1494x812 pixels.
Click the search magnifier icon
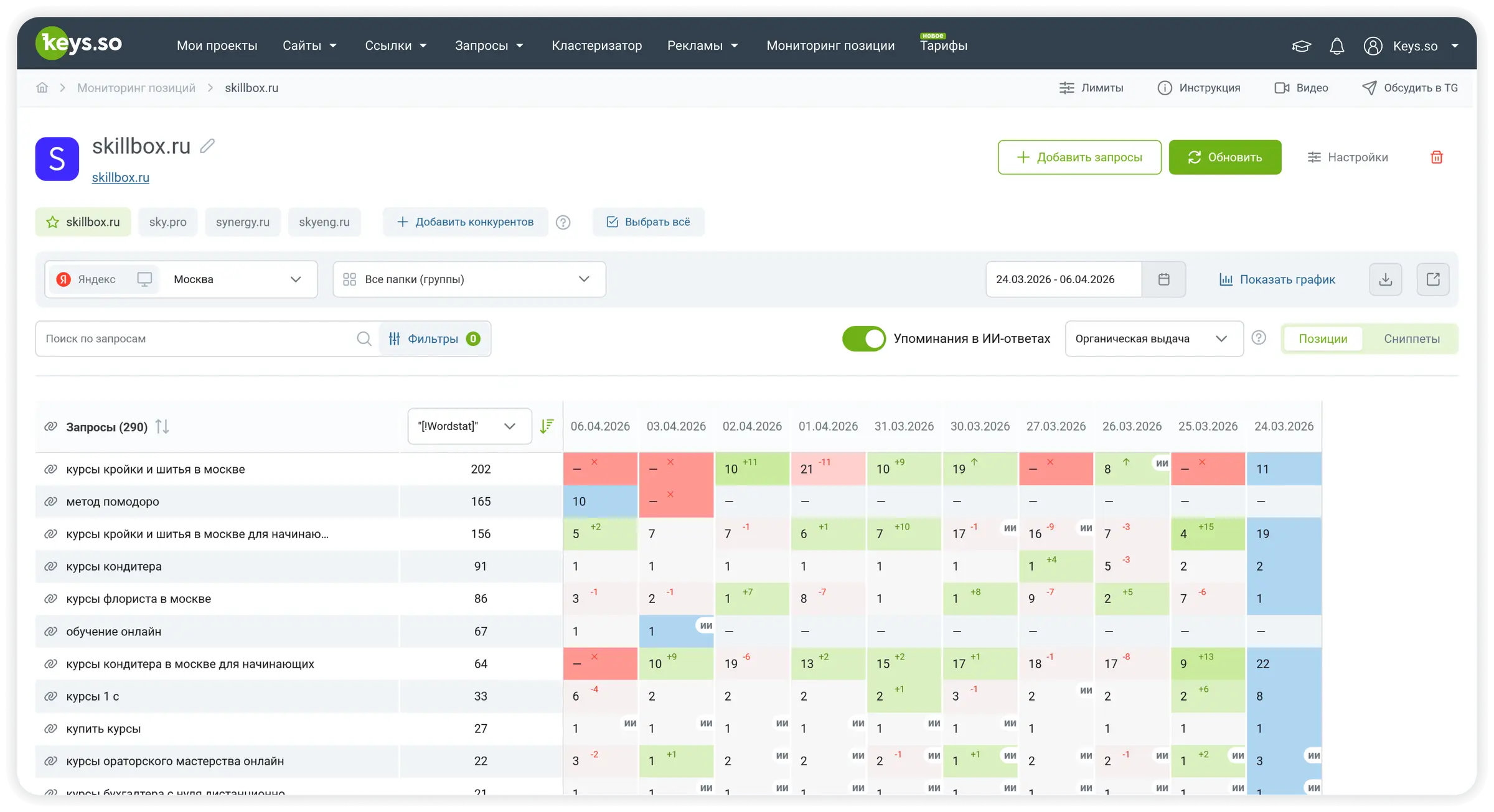(x=364, y=338)
